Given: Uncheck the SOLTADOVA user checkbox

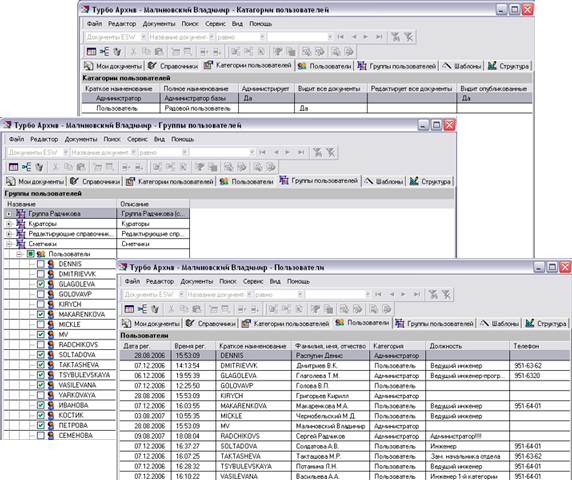Looking at the screenshot, I should click(x=41, y=355).
